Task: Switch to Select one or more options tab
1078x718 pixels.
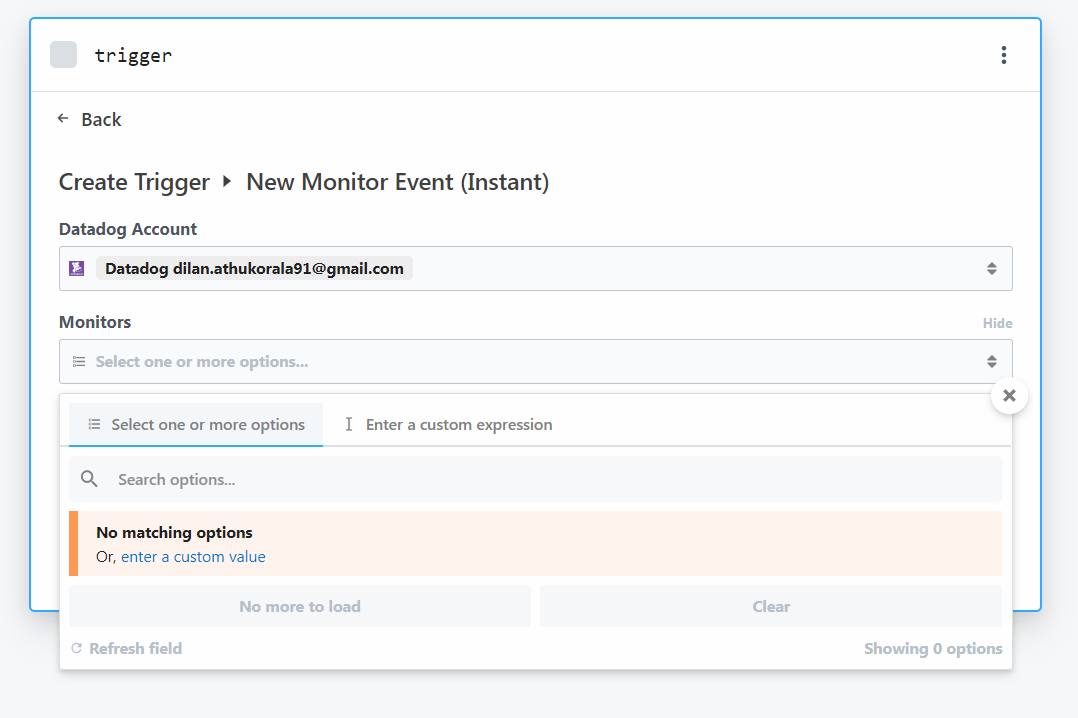Action: [196, 424]
